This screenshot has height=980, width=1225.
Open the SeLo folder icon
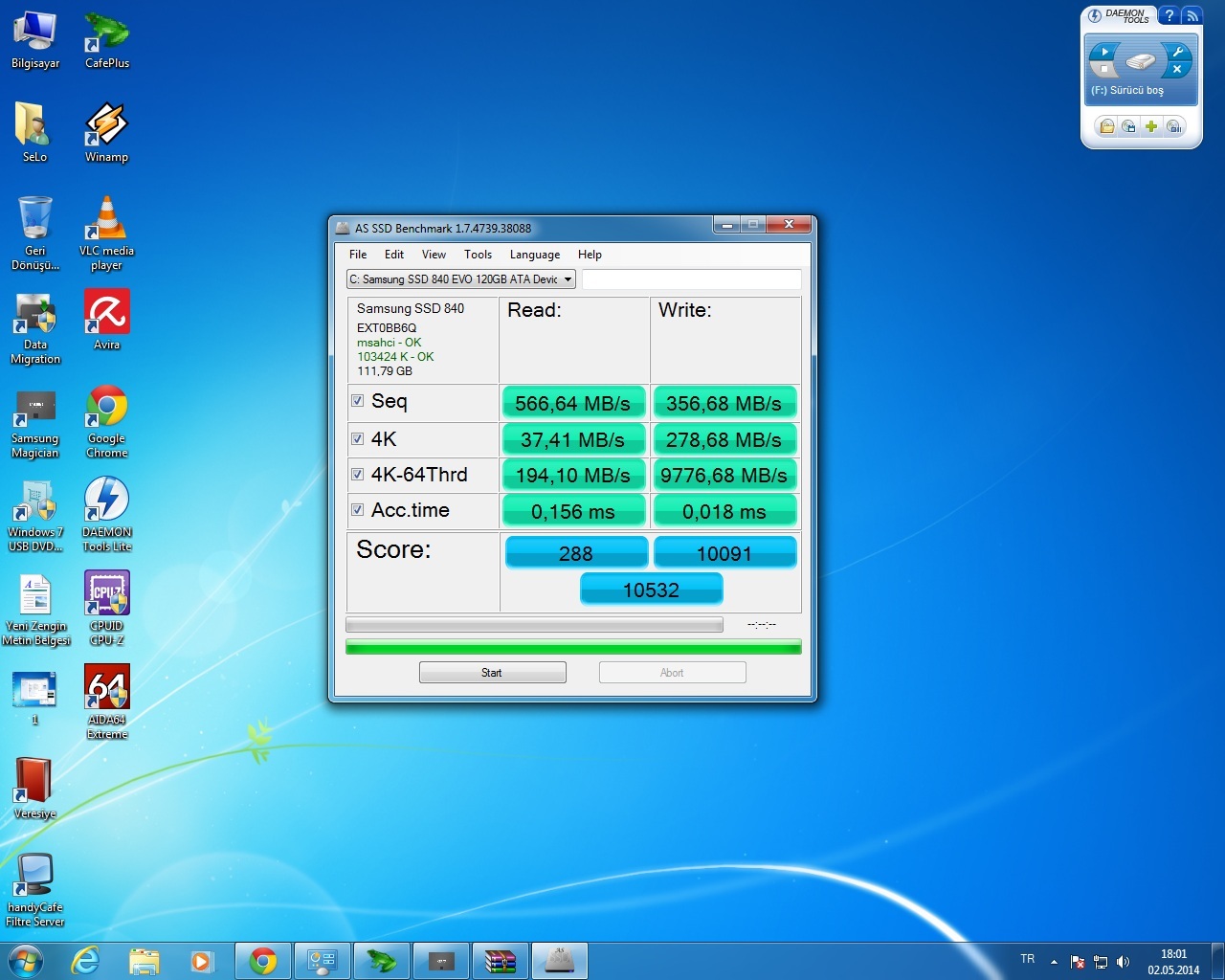pos(34,134)
